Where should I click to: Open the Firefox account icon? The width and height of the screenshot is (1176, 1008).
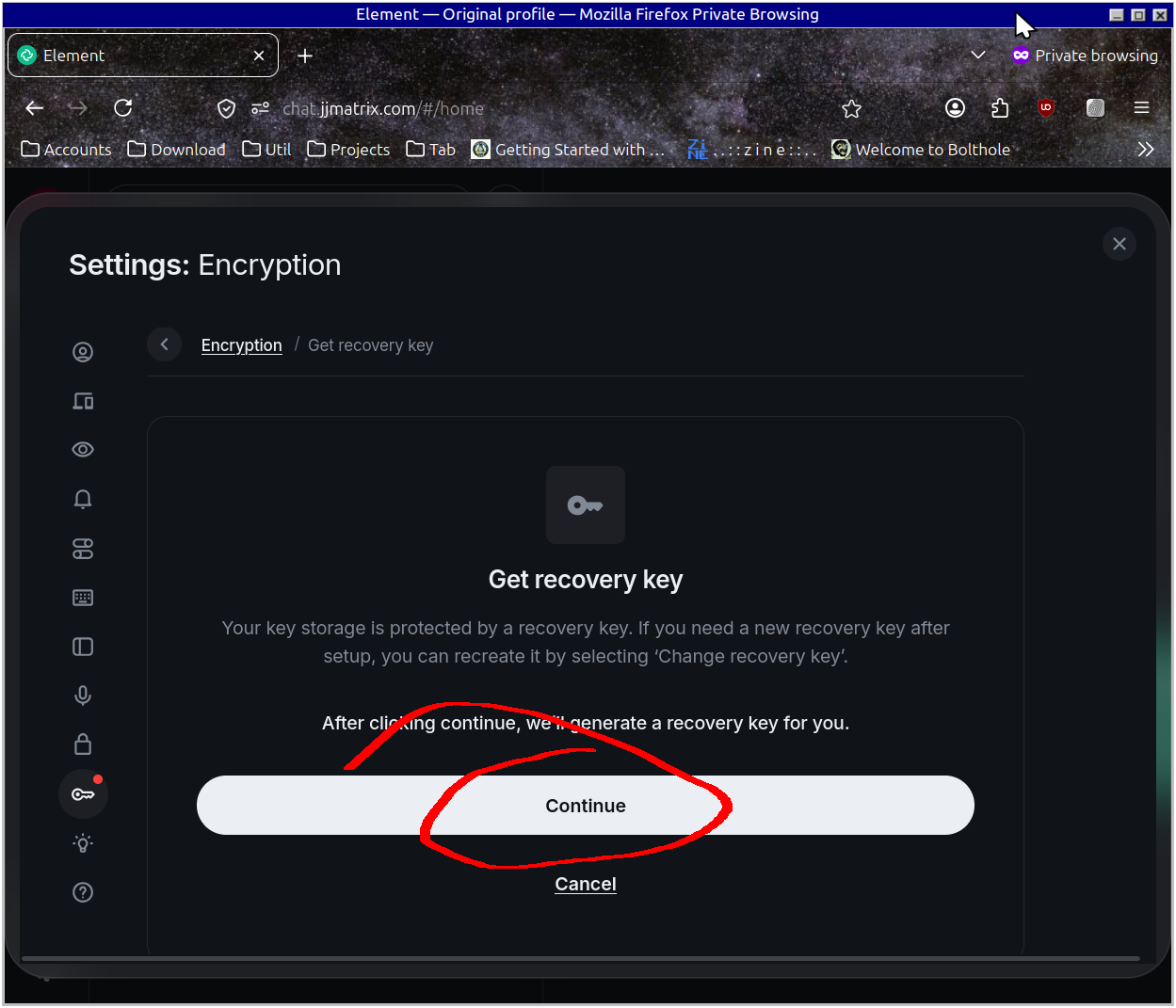[956, 108]
